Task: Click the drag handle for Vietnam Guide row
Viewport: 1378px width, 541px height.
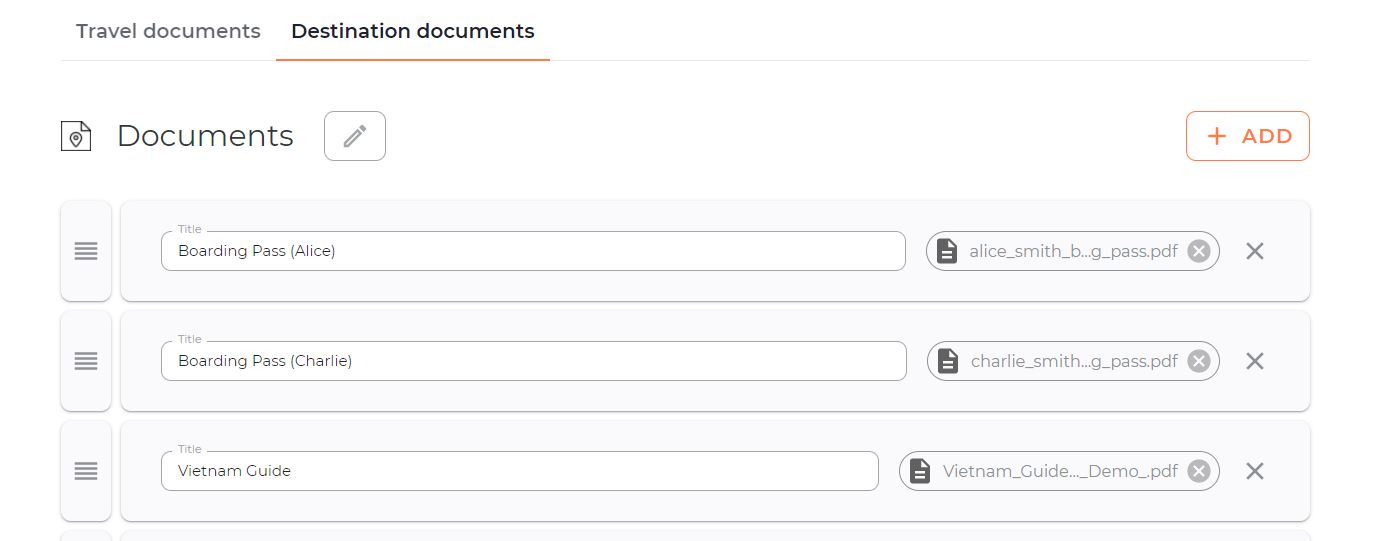Action: [x=86, y=471]
